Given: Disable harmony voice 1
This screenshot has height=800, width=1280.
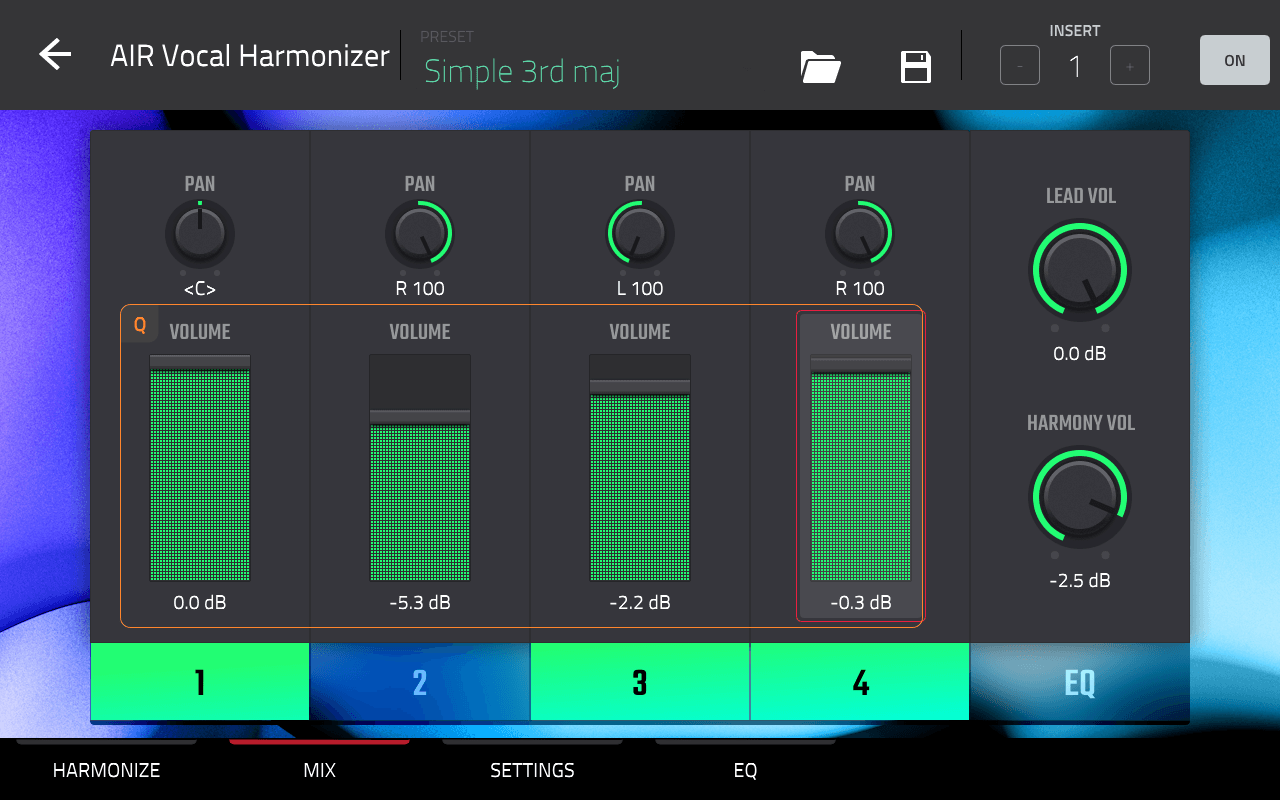Looking at the screenshot, I should (200, 682).
